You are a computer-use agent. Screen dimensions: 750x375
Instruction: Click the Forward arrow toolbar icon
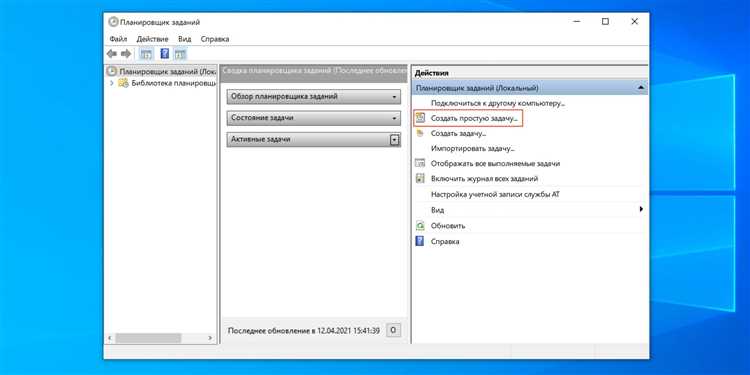coord(126,54)
